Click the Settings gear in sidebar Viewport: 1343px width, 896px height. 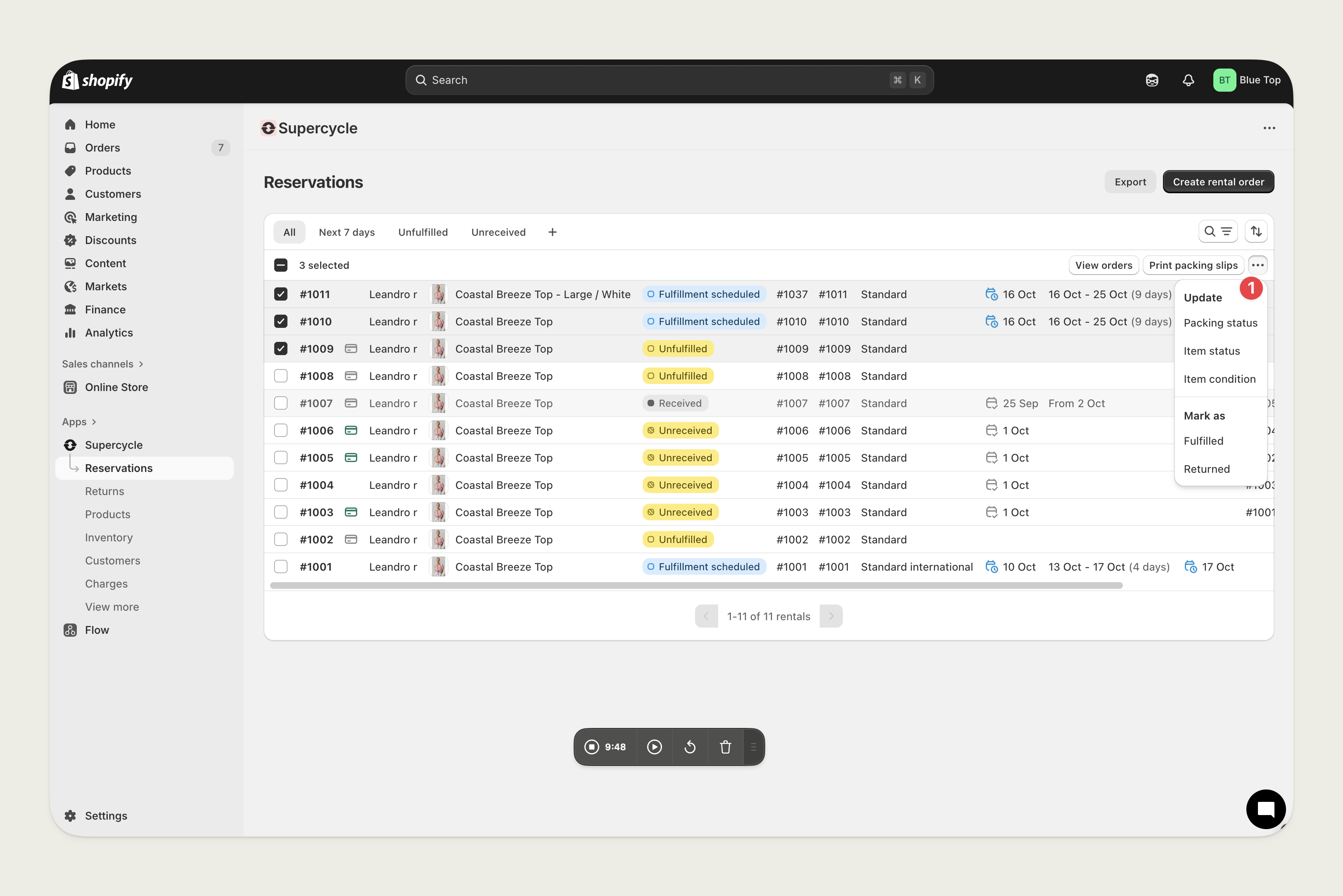(70, 815)
